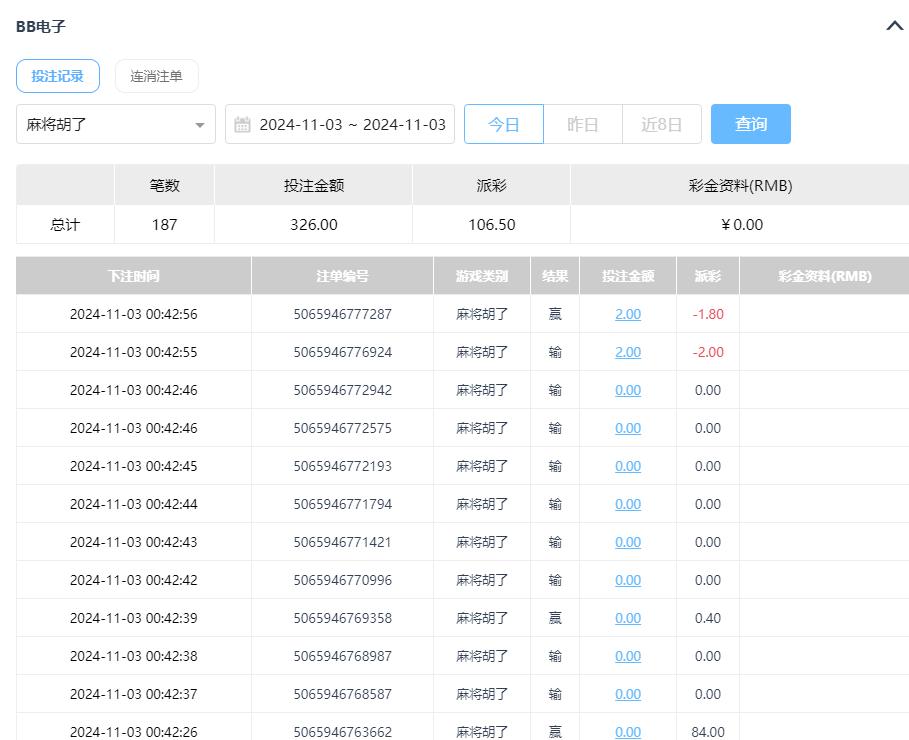Open the 2.00 bet link on order 5065946777287
This screenshot has height=740, width=909.
[627, 314]
